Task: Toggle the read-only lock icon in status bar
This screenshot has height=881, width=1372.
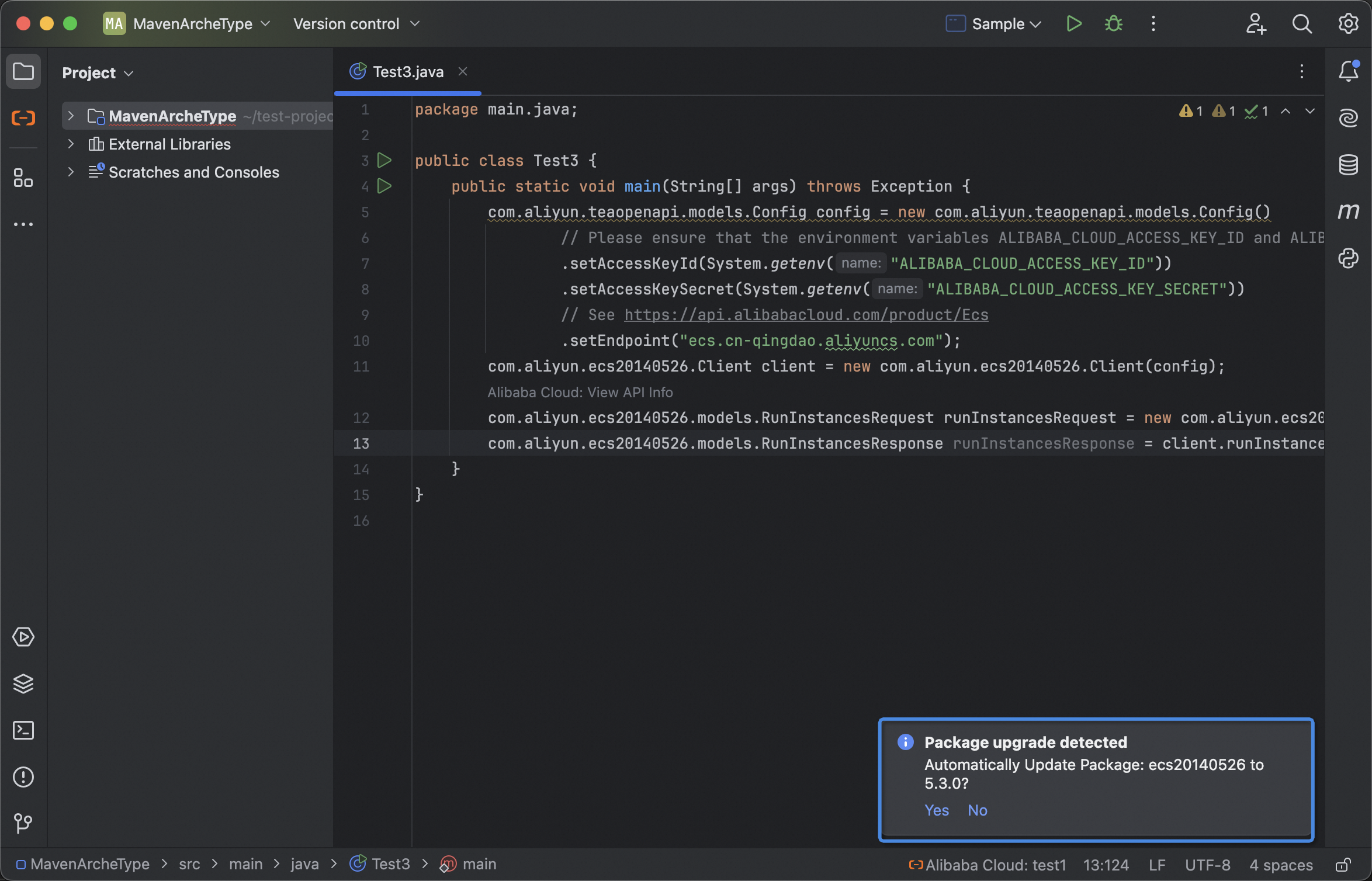Action: [x=1343, y=865]
